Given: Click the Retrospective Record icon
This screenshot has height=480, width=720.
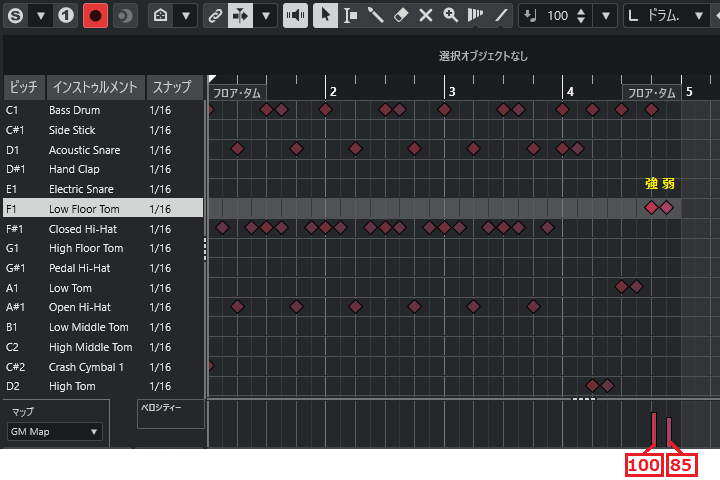Looking at the screenshot, I should click(x=125, y=16).
